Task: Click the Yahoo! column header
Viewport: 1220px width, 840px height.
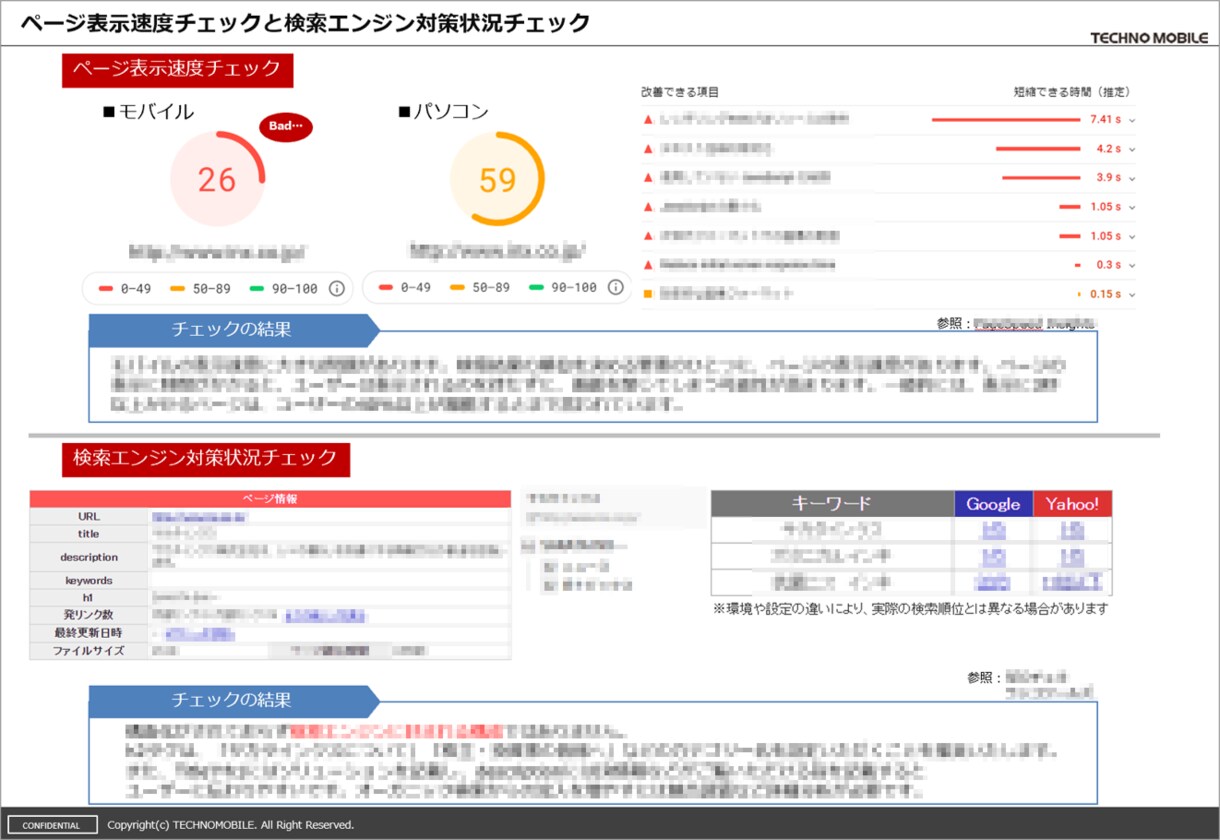Action: point(1072,503)
